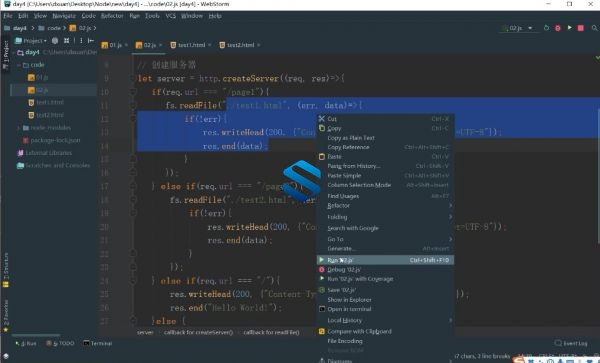Click the code fold marker on line 10
Image resolution: width=600 pixels, height=363 pixels.
pyautogui.click(x=133, y=92)
